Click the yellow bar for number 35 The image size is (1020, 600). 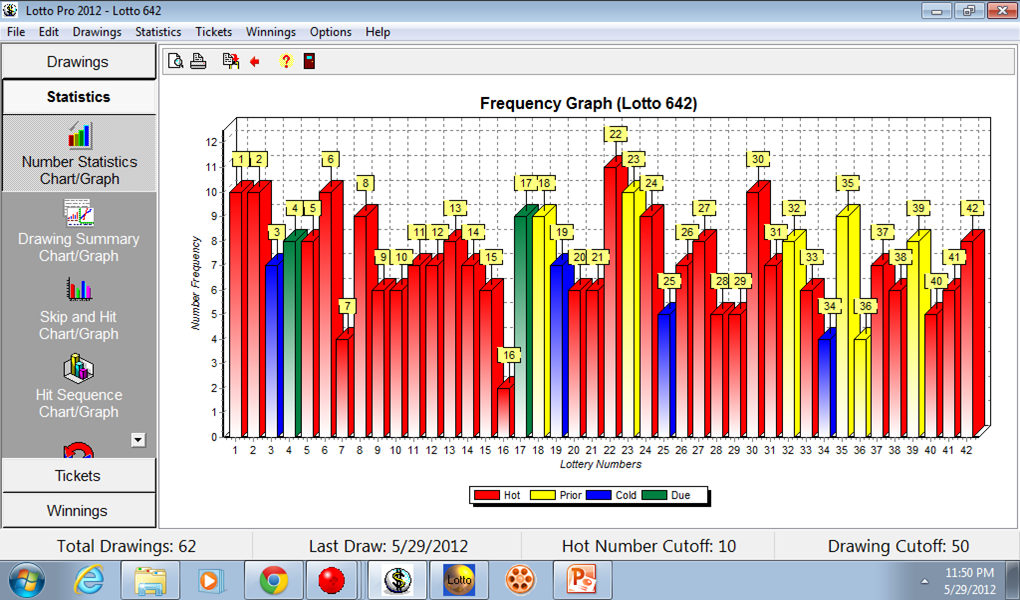pyautogui.click(x=846, y=322)
